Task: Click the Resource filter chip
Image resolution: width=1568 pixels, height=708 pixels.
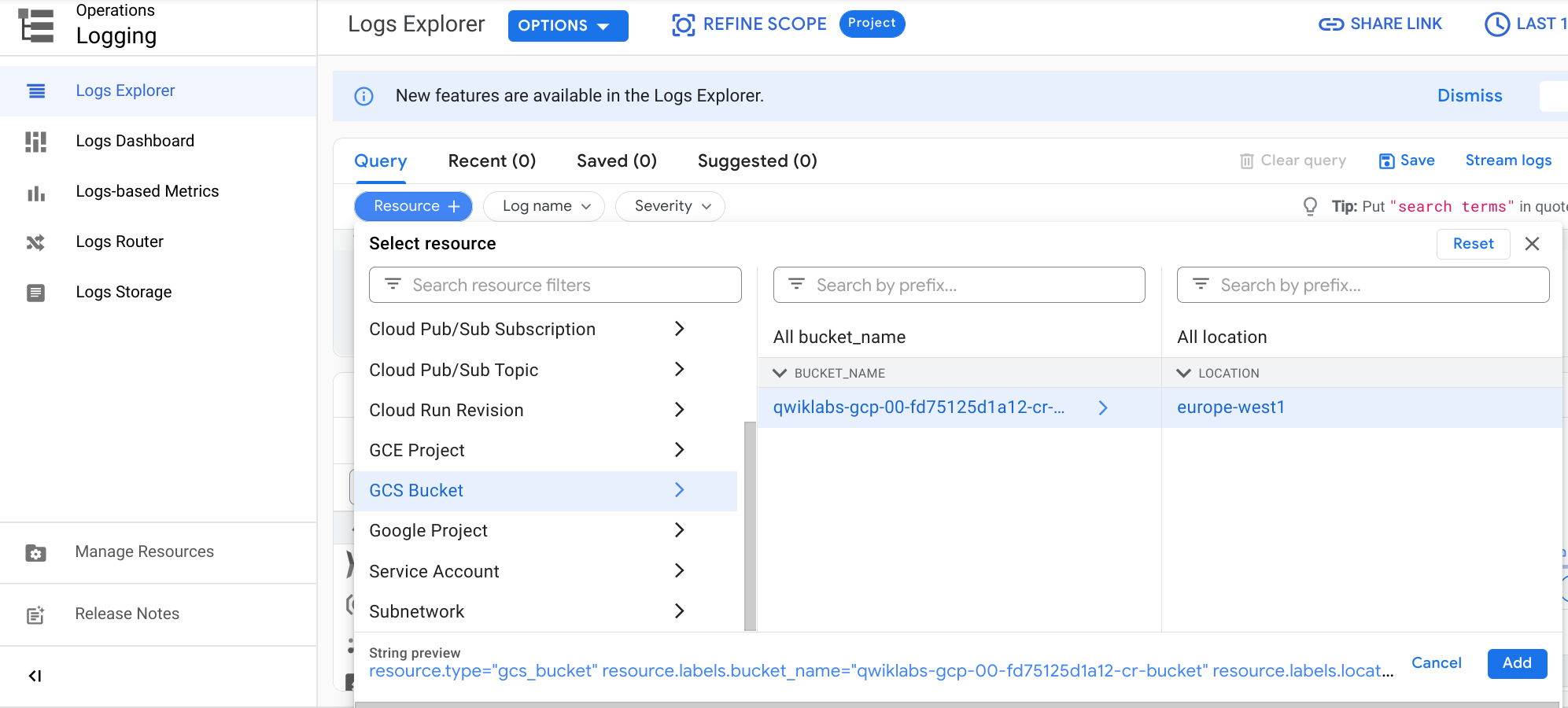Action: pyautogui.click(x=413, y=206)
